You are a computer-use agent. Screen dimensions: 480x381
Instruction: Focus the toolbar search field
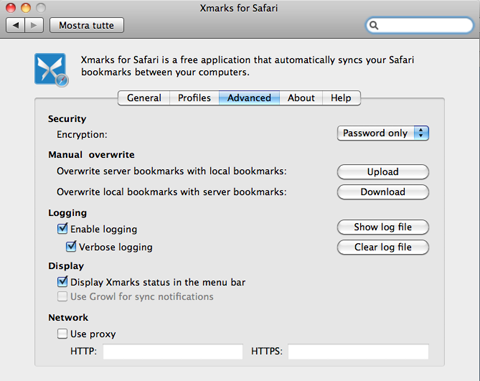point(420,25)
